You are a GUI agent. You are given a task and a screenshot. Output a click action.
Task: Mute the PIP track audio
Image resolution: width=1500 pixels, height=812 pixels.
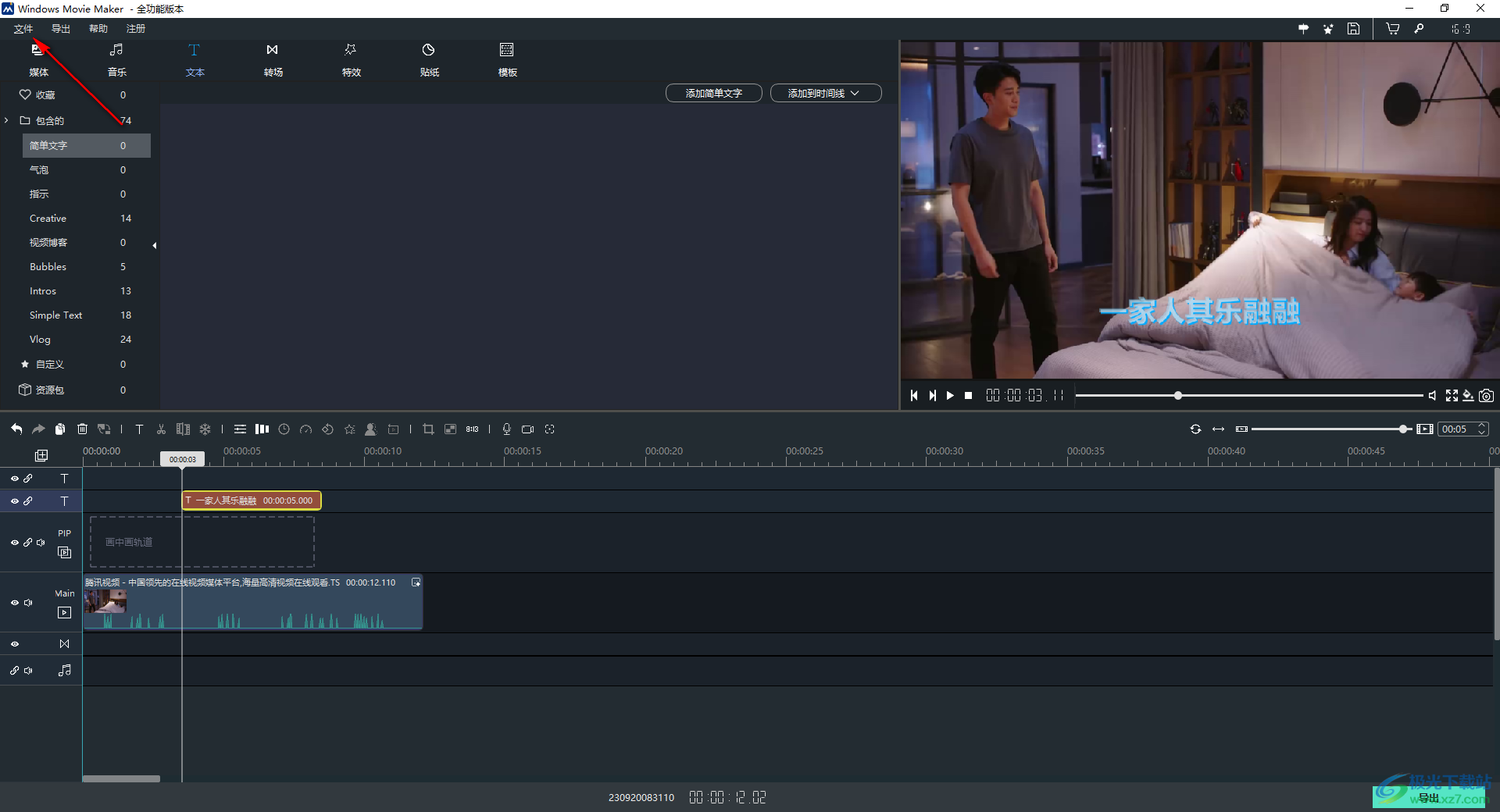click(41, 543)
